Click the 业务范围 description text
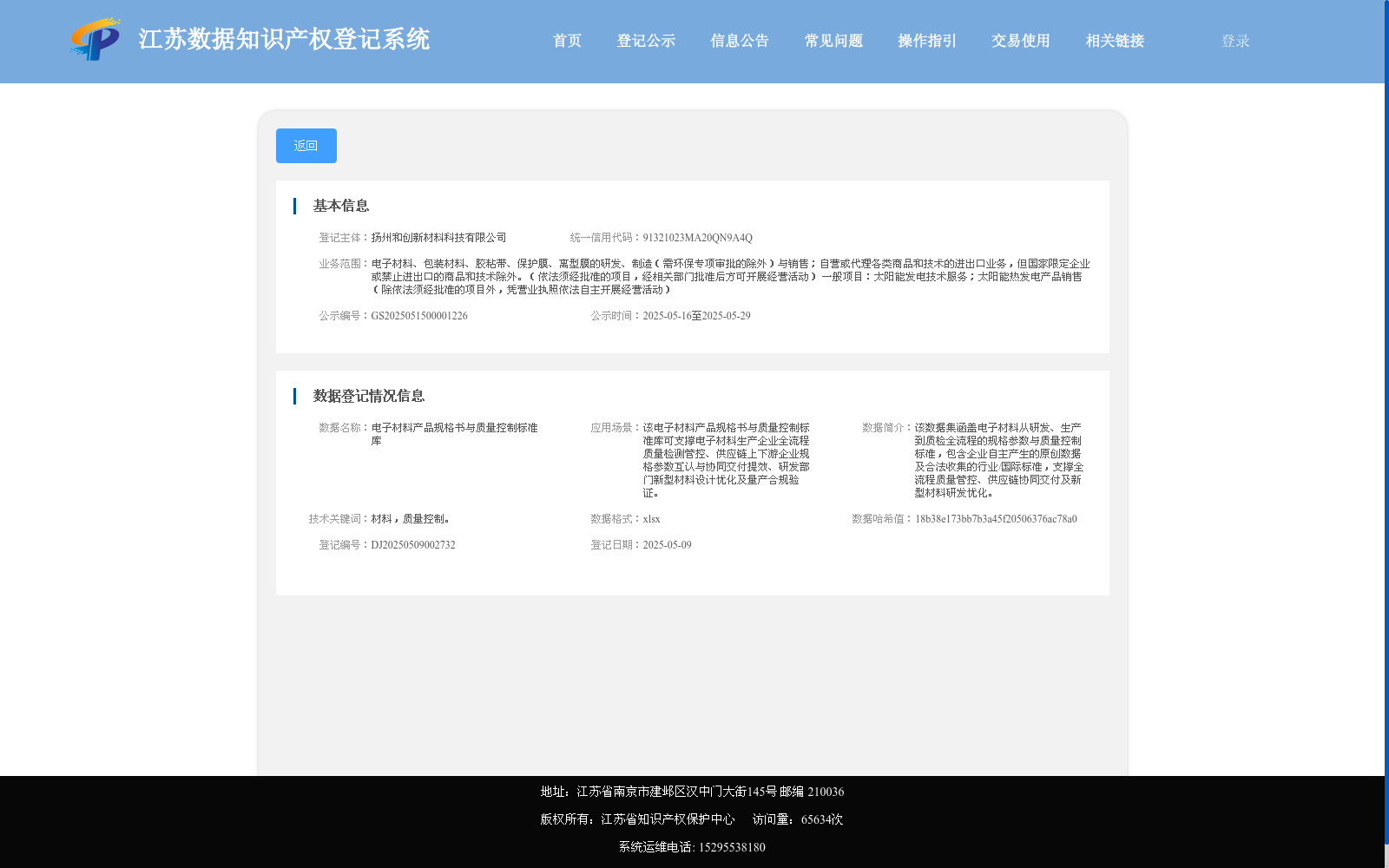This screenshot has width=1389, height=868. (730, 277)
